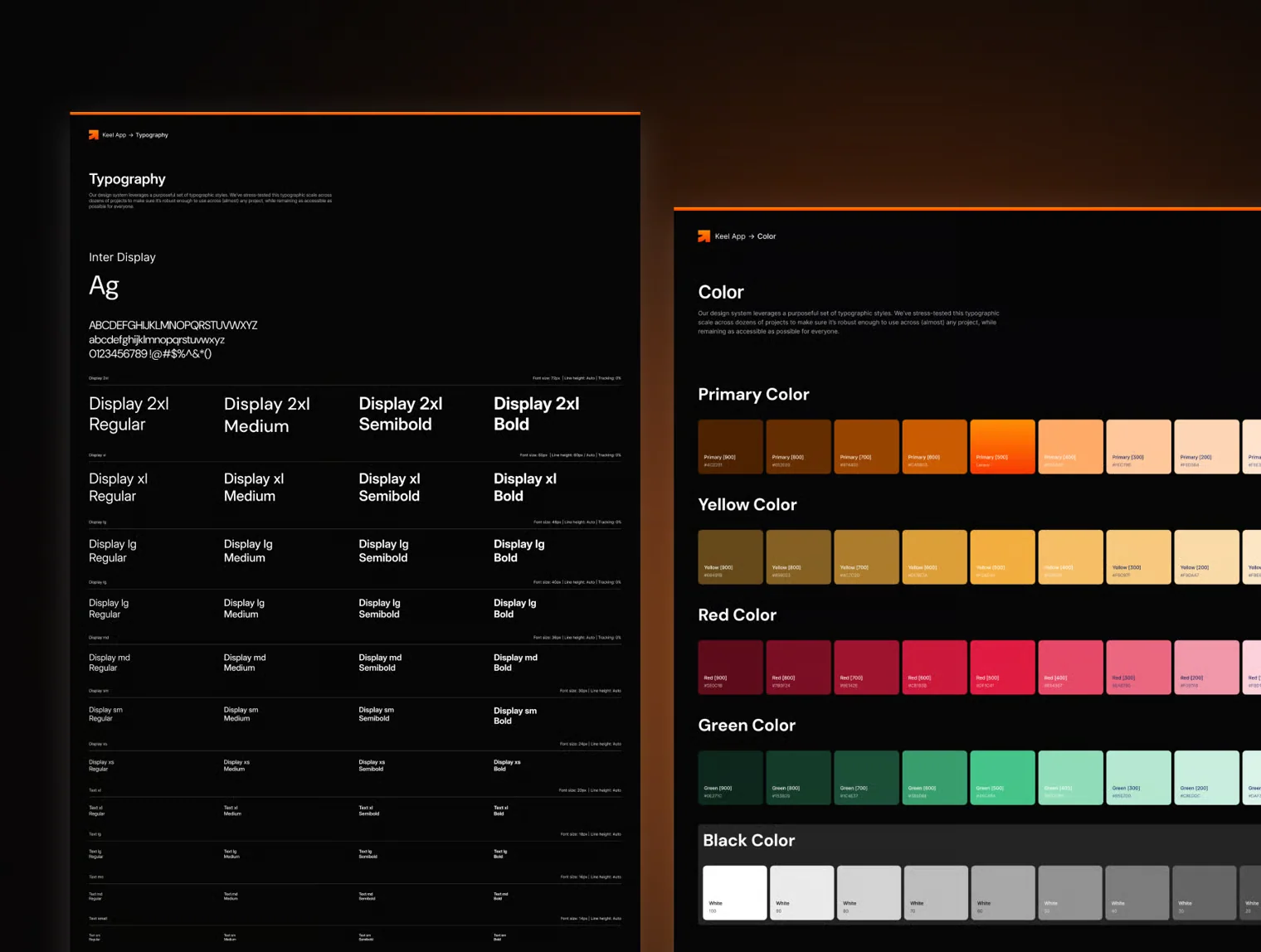Click 'Display 2xl Regular' sample
The width and height of the screenshot is (1261, 952).
pos(129,414)
